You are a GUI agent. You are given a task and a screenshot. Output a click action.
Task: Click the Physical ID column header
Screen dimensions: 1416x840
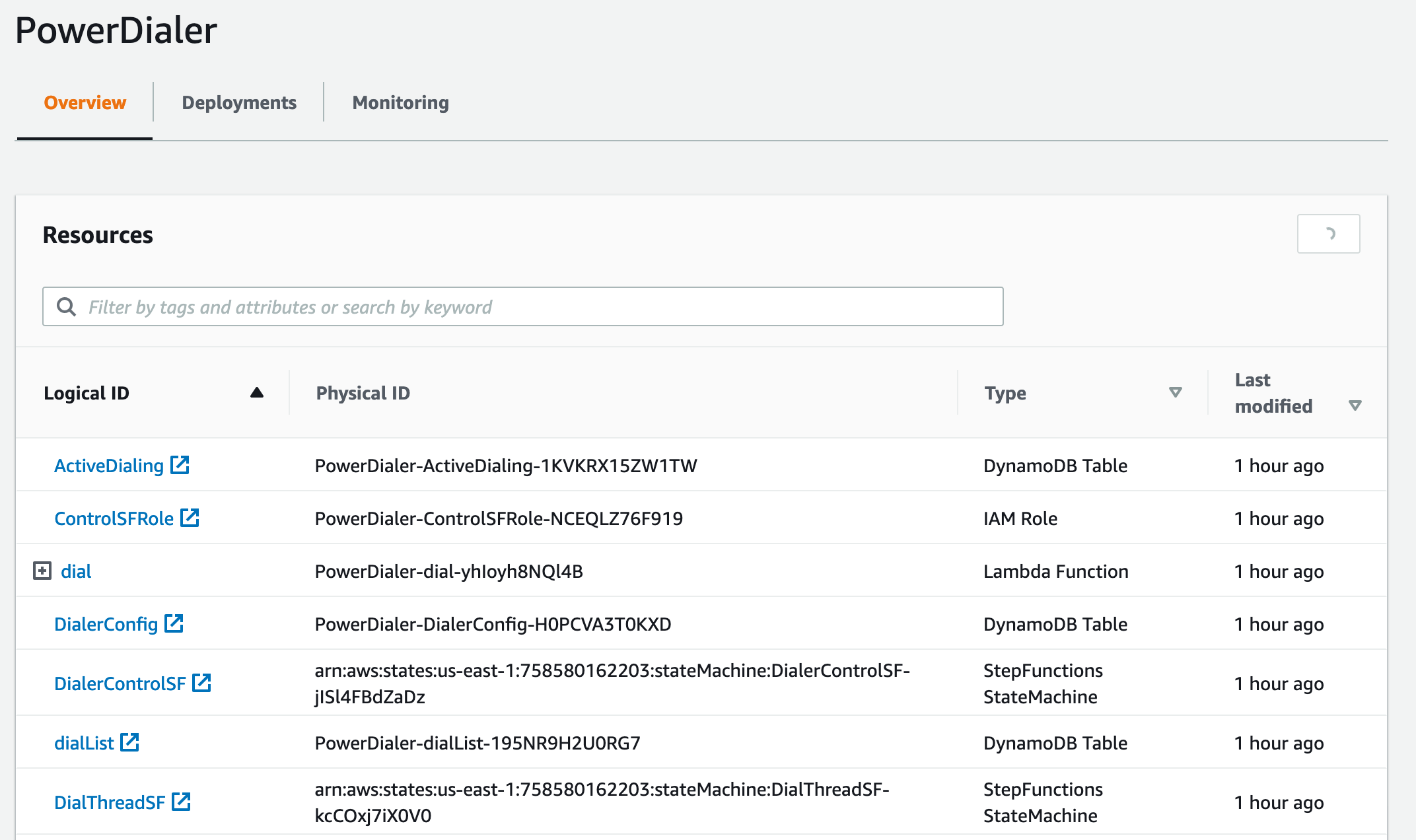(x=363, y=393)
